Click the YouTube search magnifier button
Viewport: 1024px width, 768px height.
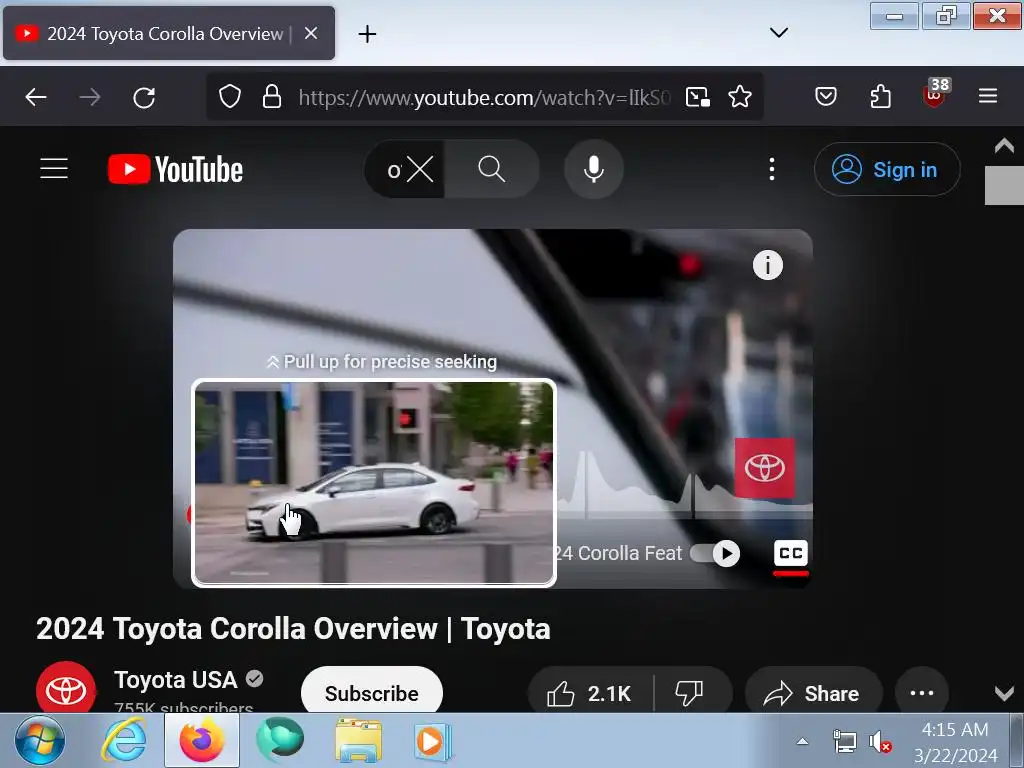492,169
